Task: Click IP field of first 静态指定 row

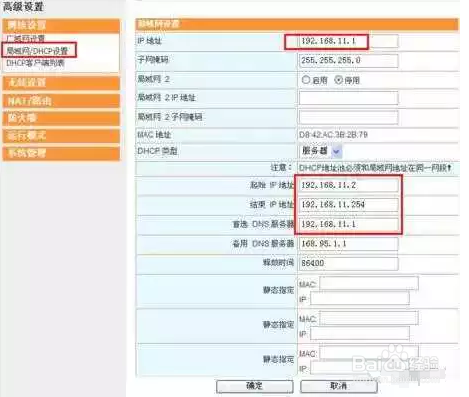Action: coord(360,299)
